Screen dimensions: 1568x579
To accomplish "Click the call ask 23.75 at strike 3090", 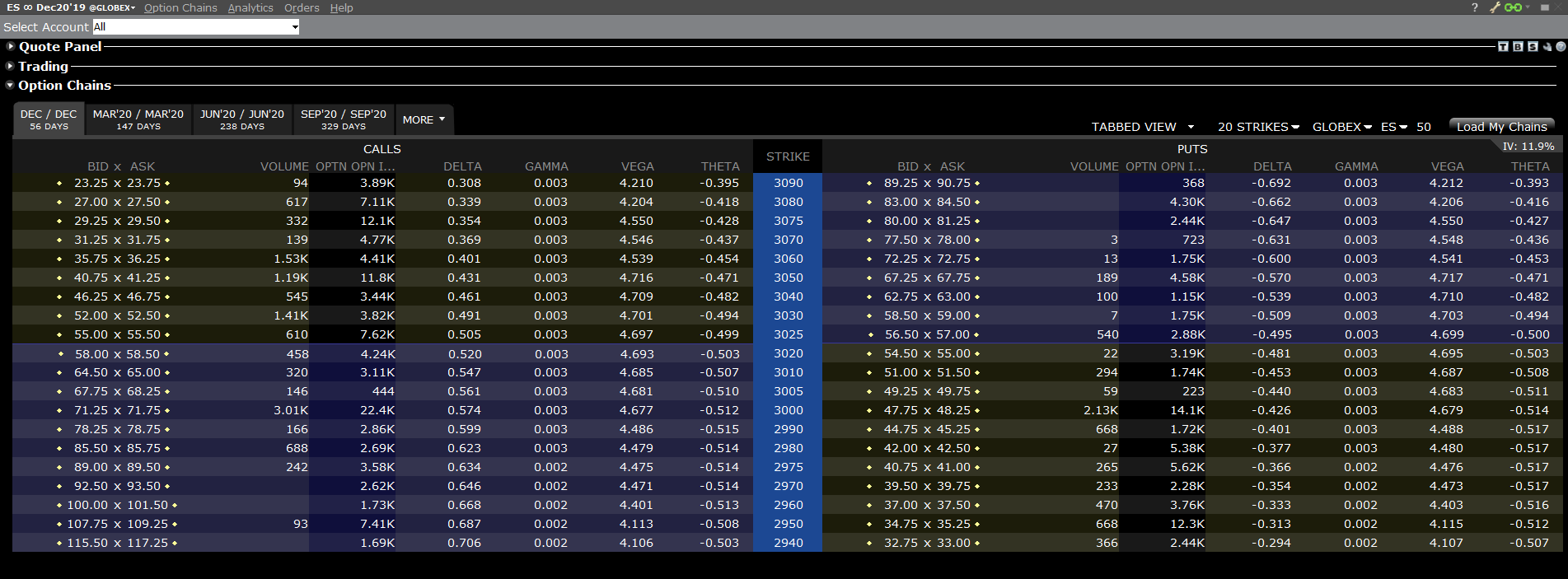I will click(x=143, y=183).
